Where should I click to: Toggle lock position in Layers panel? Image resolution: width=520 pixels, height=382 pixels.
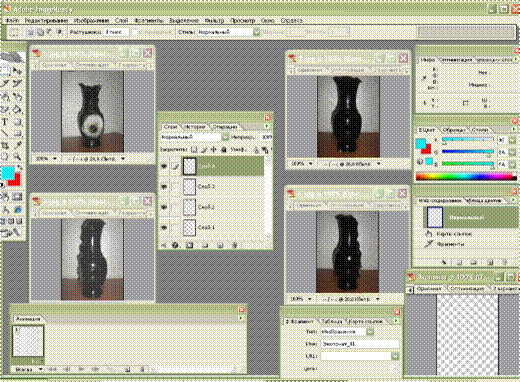click(214, 150)
